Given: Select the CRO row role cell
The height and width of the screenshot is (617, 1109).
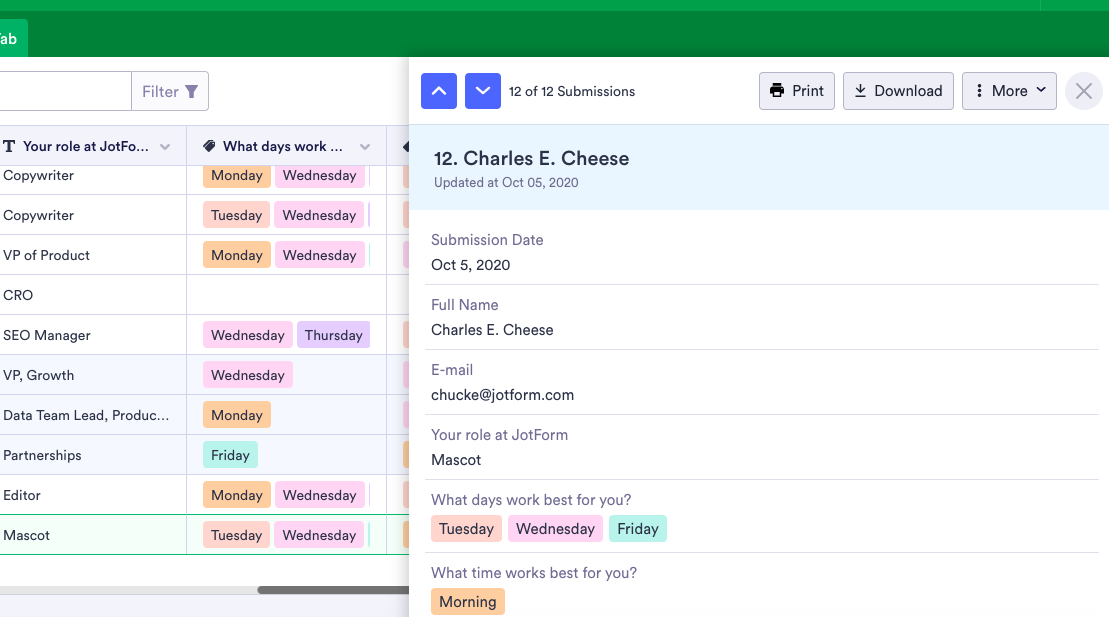Looking at the screenshot, I should point(93,295).
